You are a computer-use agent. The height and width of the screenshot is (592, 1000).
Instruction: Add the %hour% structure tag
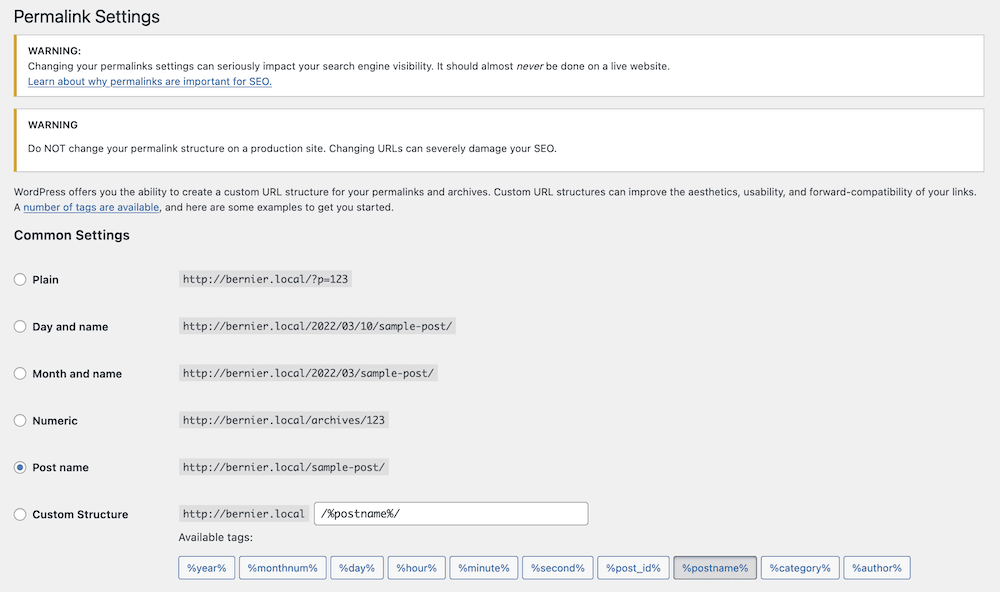point(416,568)
